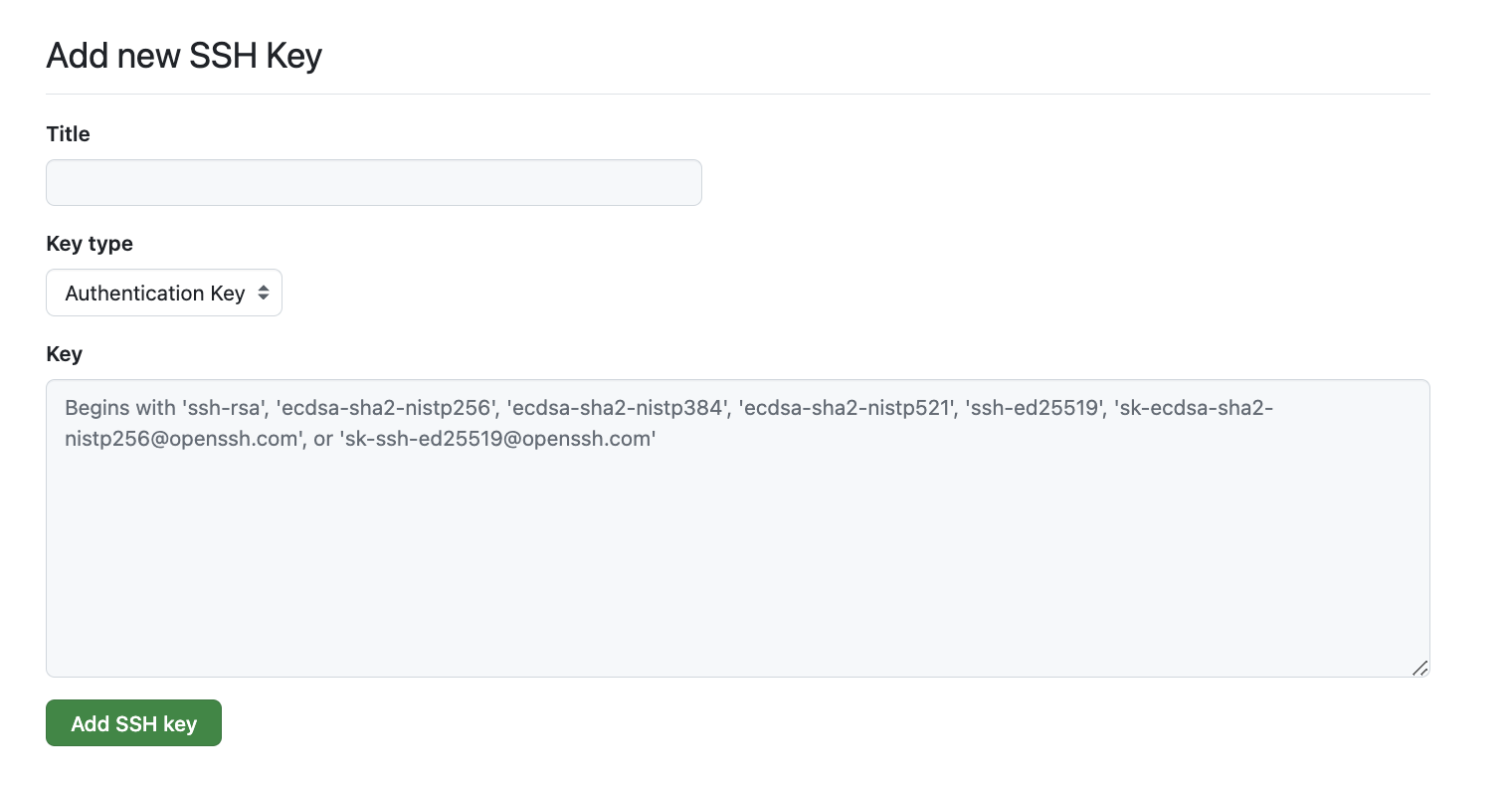Click inside the Key text area
Screen dimensions: 1512x792
click(738, 528)
